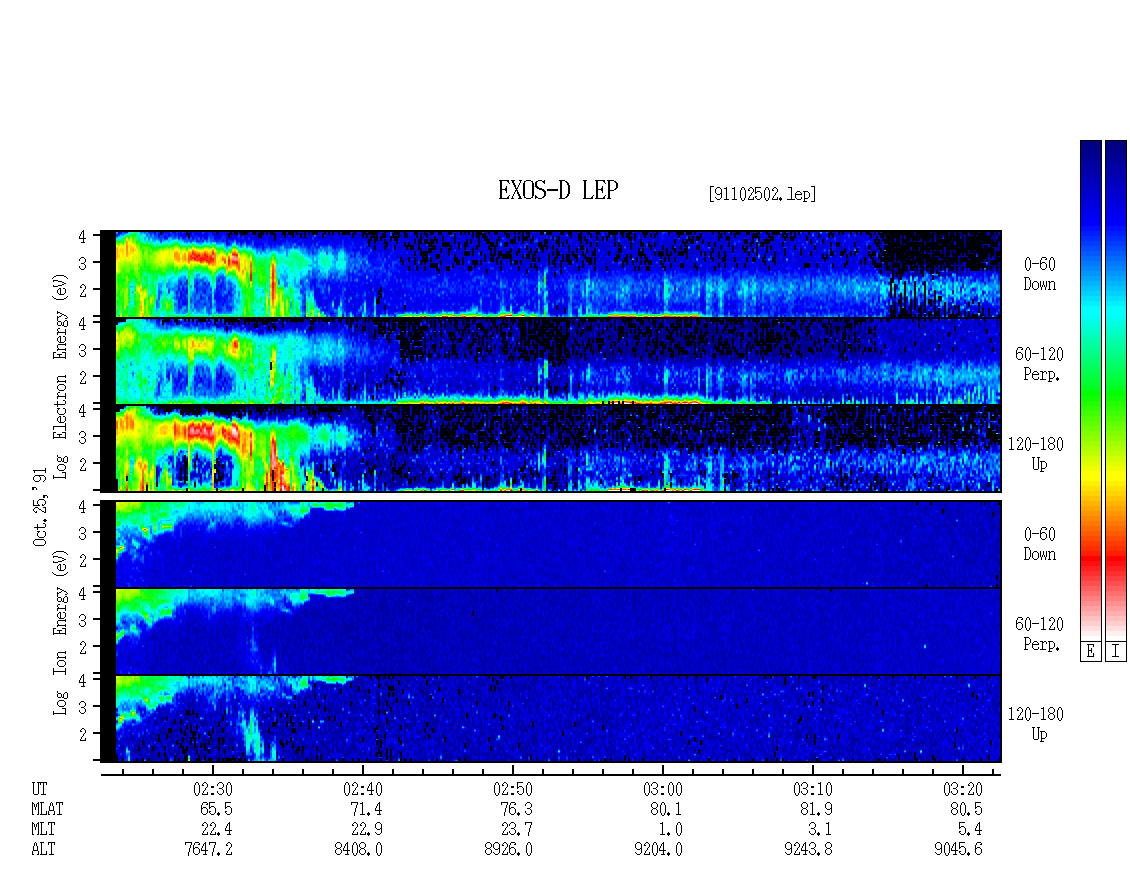This screenshot has height=875, width=1130.
Task: Click the boxed E label under the color bar
Action: pos(1090,652)
